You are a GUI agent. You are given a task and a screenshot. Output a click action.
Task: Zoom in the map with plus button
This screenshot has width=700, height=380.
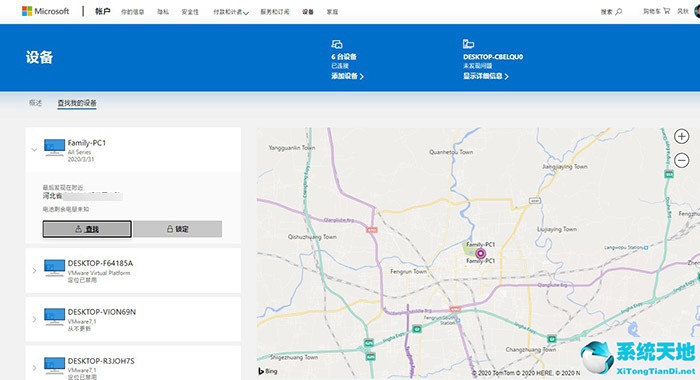[681, 136]
